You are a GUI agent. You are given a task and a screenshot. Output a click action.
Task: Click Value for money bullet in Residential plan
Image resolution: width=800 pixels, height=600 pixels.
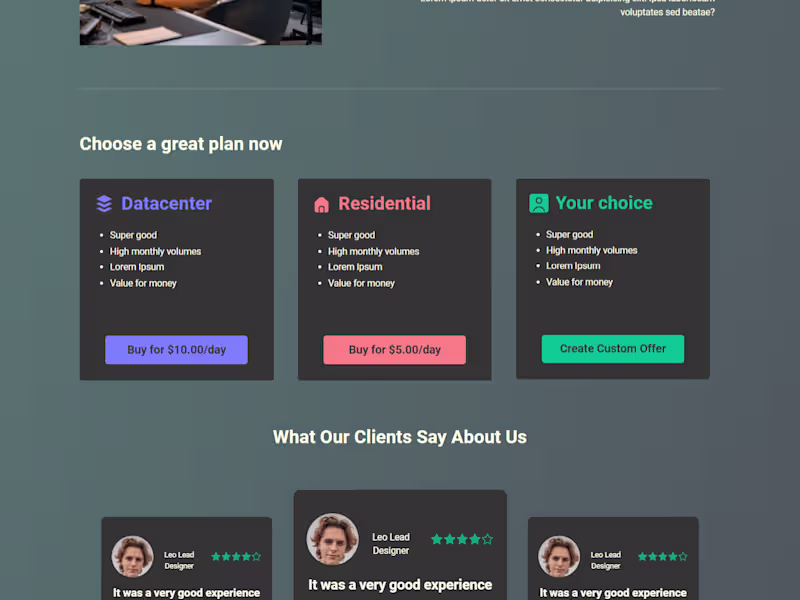pos(361,283)
